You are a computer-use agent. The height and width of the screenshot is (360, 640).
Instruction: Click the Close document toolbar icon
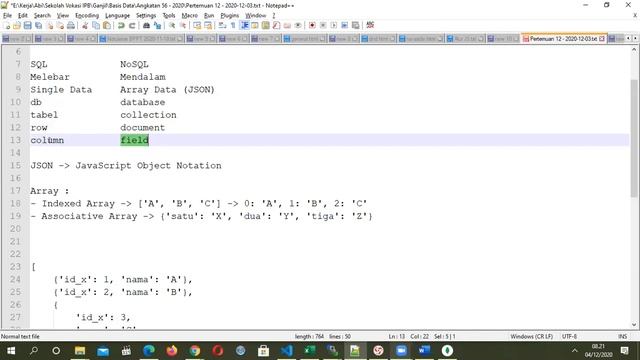tap(49, 25)
